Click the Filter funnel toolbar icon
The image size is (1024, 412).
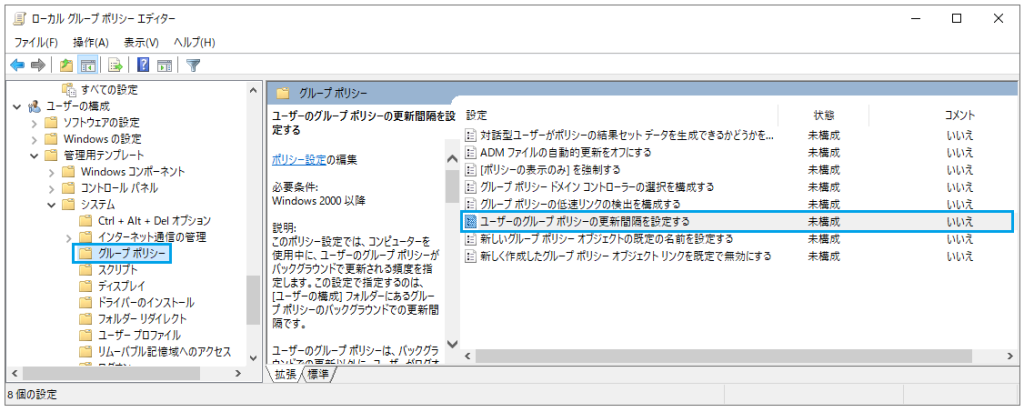[193, 65]
